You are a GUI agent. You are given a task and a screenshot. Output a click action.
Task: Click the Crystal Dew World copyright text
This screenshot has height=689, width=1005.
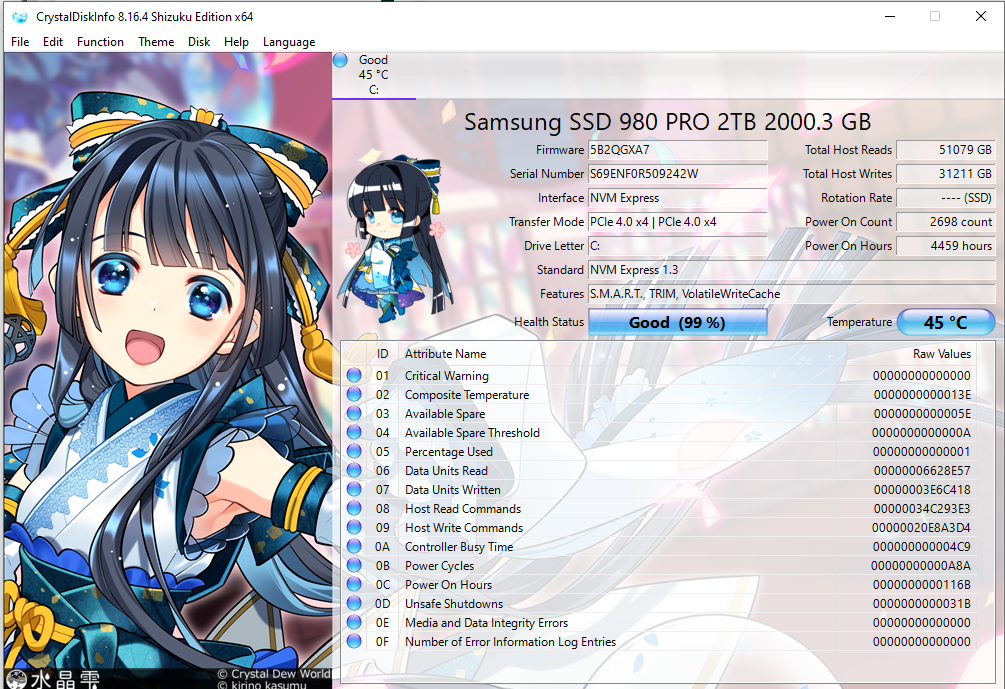274,674
